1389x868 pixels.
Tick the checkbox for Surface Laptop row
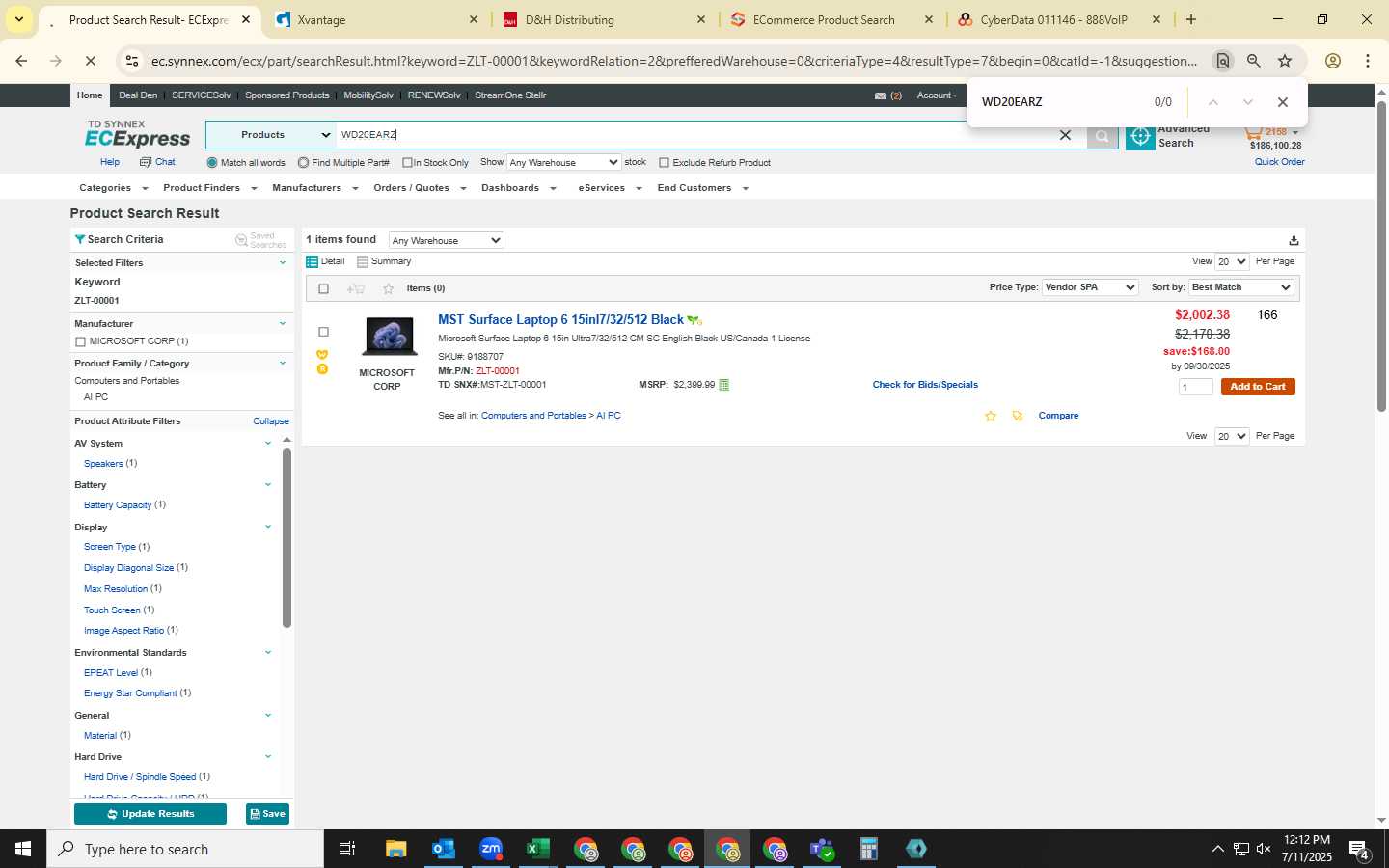[x=323, y=332]
